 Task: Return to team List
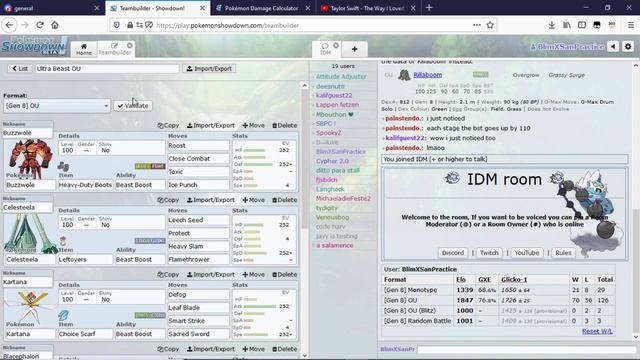click(x=20, y=69)
